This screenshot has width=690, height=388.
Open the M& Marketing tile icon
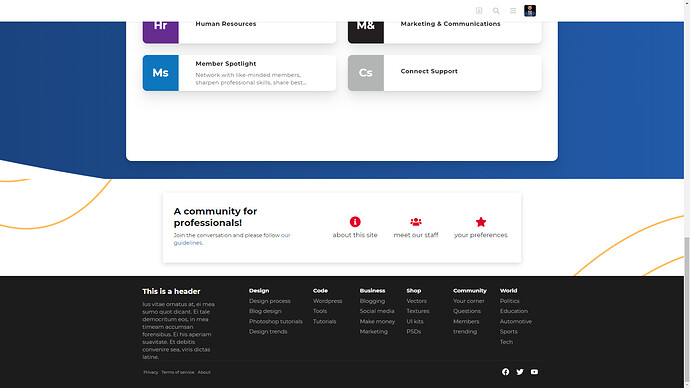coord(366,32)
